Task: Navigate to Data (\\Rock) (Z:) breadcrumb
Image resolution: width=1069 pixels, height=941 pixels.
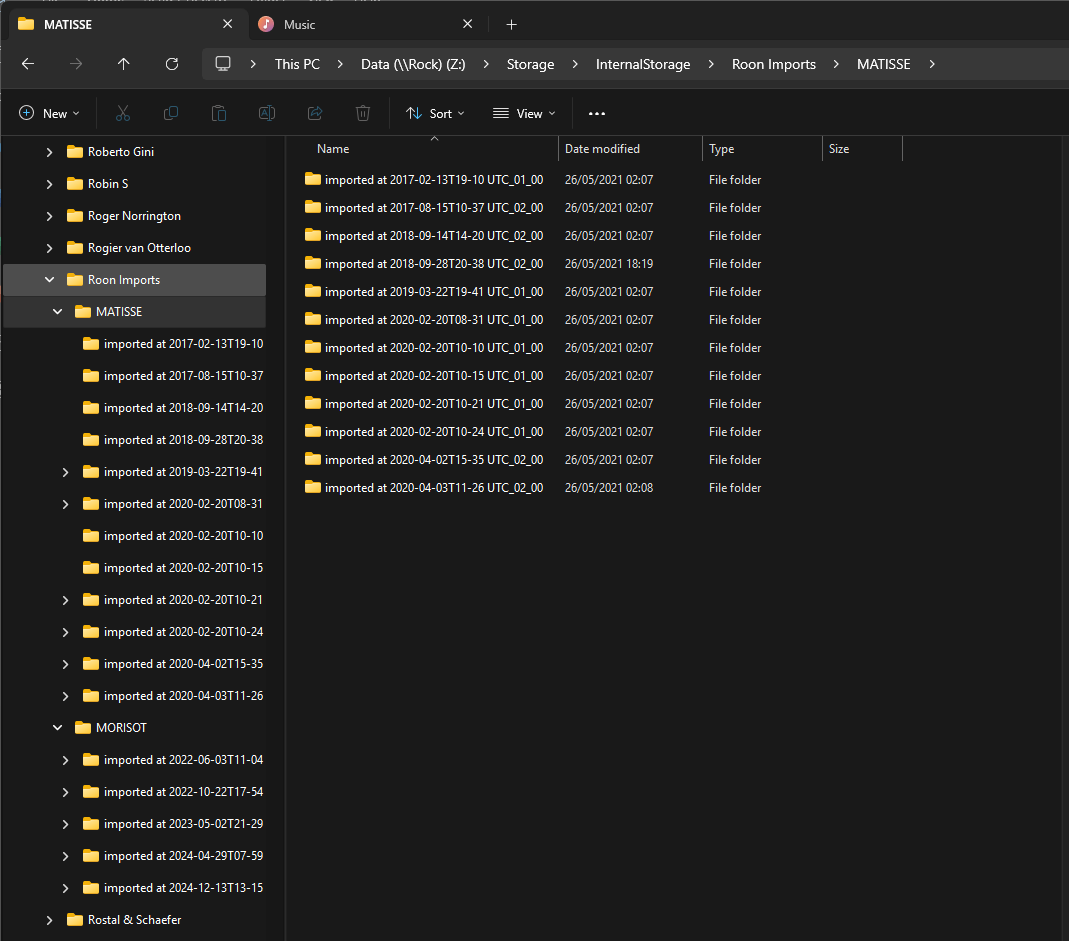Action: [x=413, y=64]
